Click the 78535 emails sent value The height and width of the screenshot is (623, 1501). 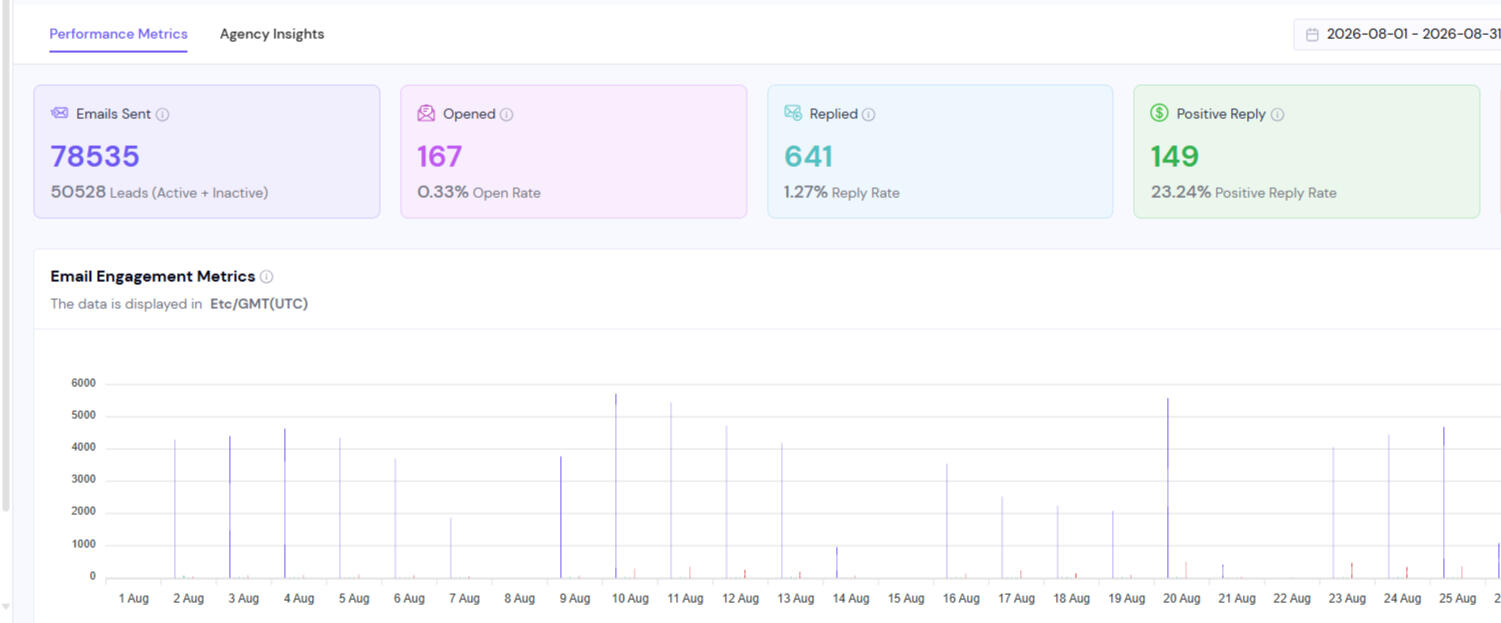click(95, 157)
